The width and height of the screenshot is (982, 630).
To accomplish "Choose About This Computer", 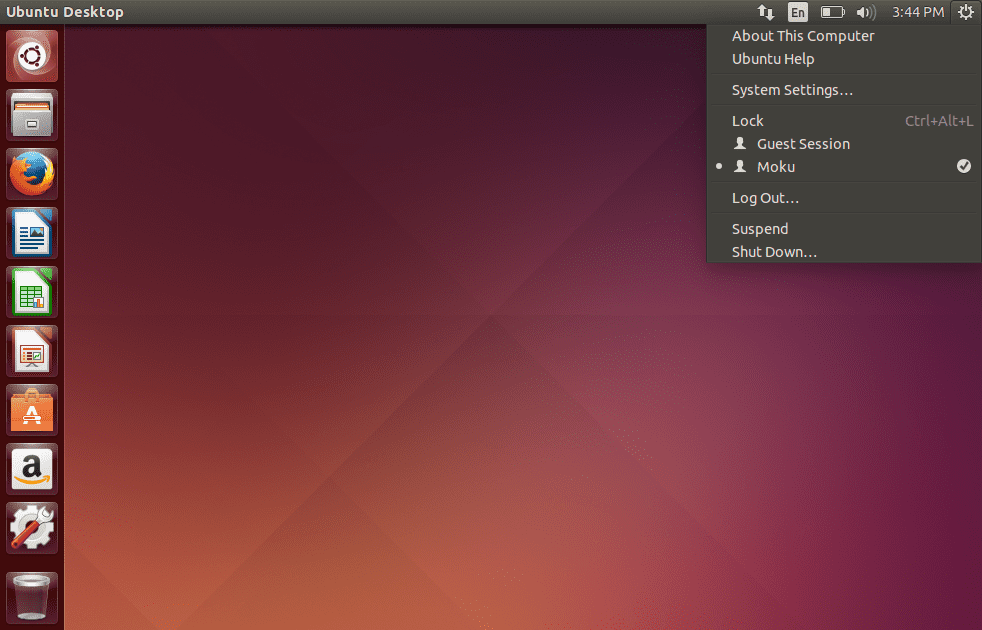I will (844, 36).
